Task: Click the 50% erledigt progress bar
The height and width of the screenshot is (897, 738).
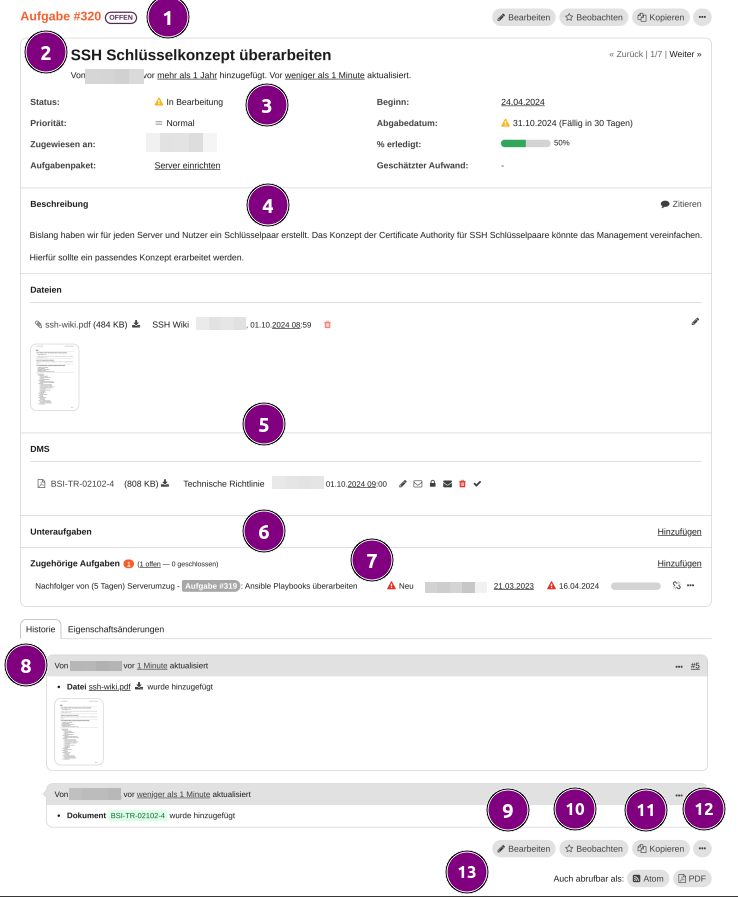Action: click(x=525, y=143)
